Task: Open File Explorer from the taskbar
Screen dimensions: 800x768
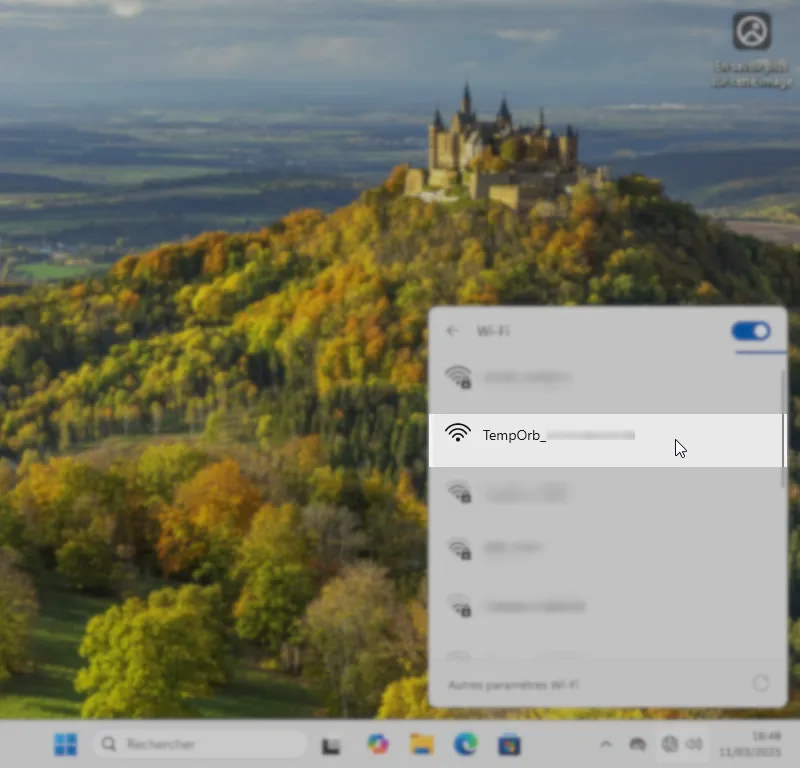Action: click(x=421, y=744)
